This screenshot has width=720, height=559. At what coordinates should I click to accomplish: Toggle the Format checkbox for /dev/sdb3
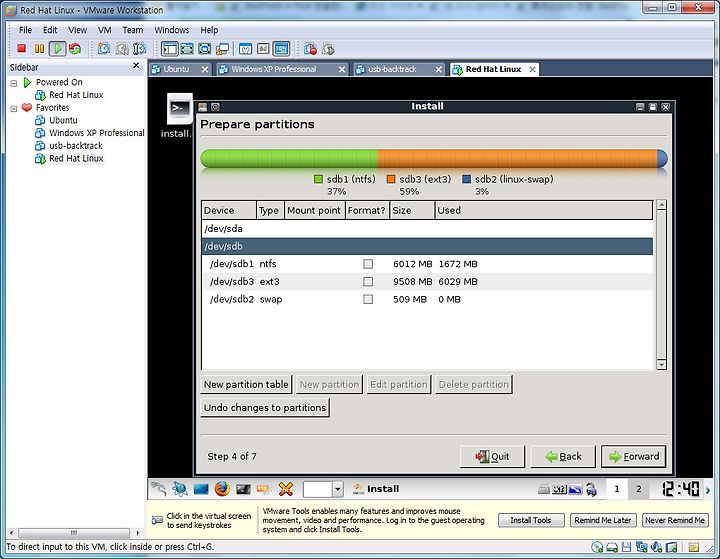click(x=368, y=282)
